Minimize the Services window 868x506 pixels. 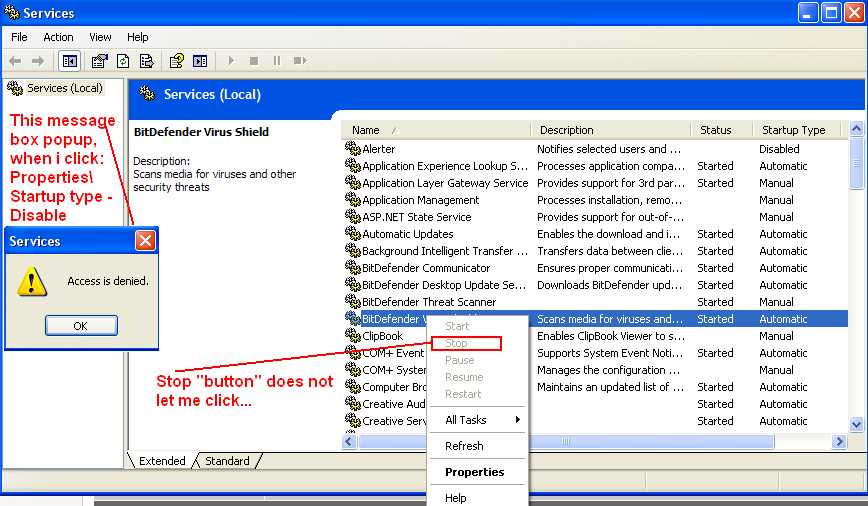tap(808, 12)
